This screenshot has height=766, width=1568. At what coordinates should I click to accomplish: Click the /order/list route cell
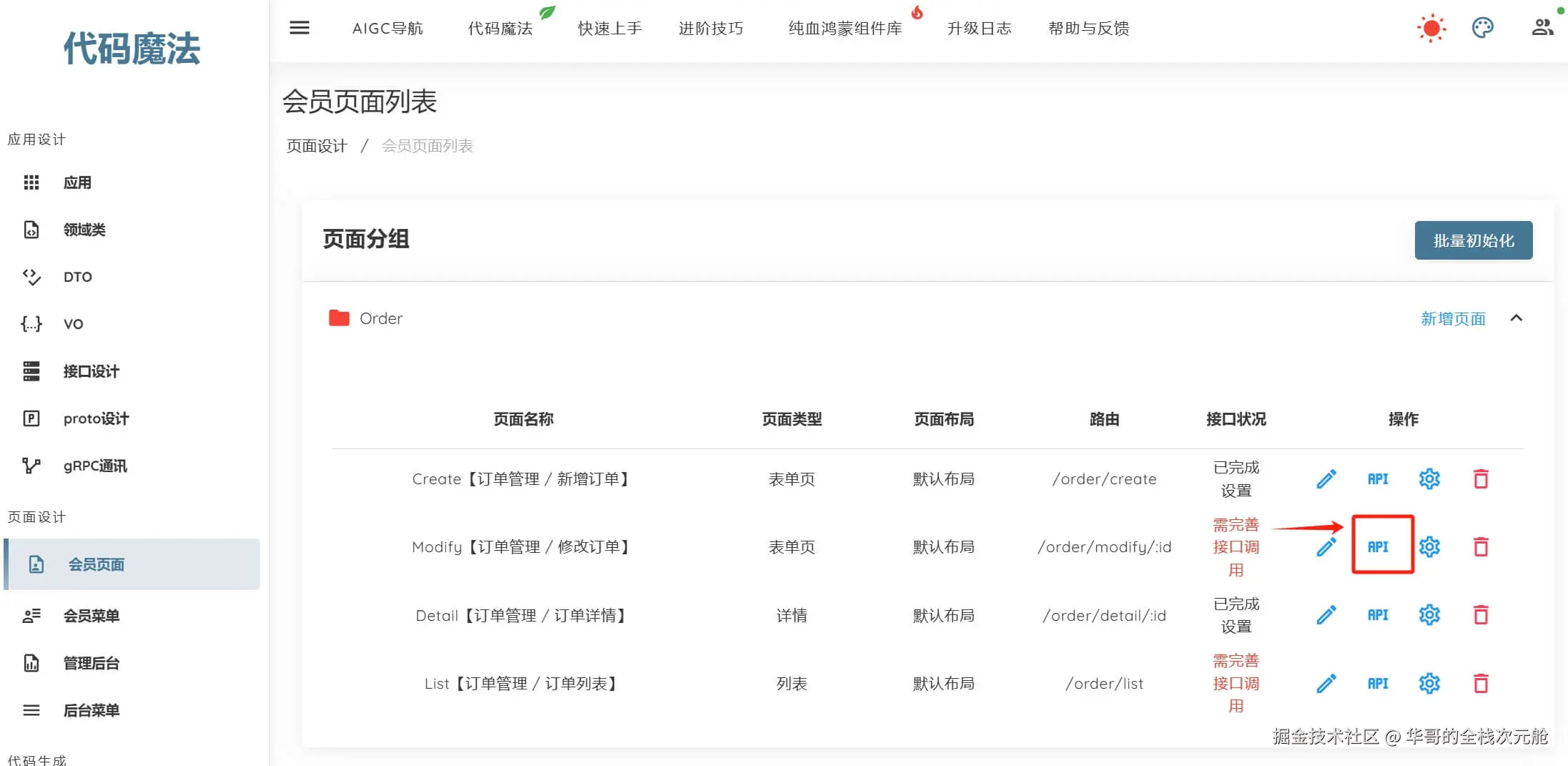pos(1104,684)
